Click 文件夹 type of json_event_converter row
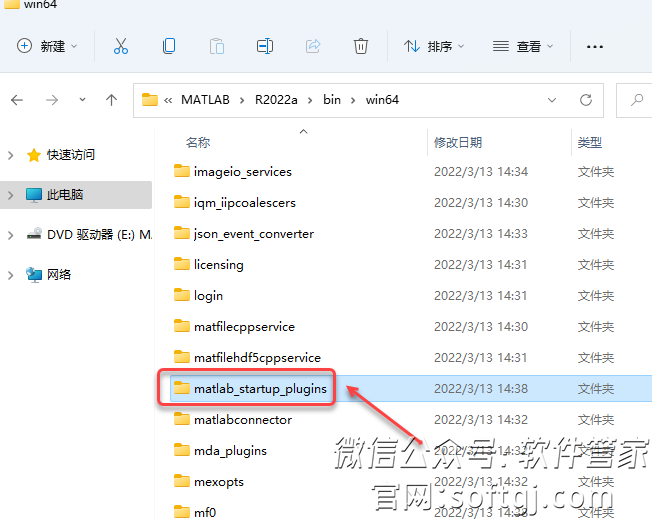Viewport: 652px width, 519px height. 596,234
